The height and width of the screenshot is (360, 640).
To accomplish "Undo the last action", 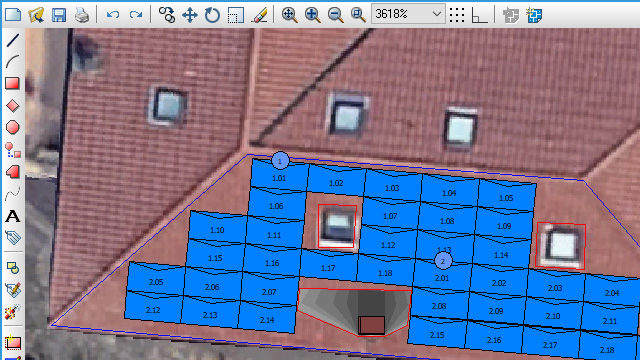I will point(113,15).
